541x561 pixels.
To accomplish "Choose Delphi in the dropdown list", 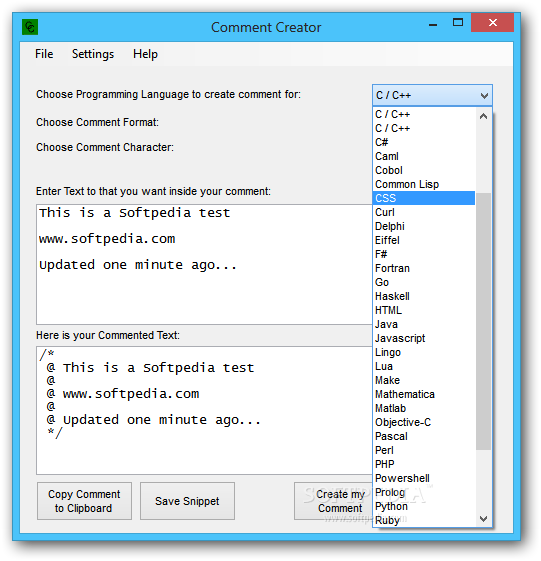I will click(x=424, y=226).
